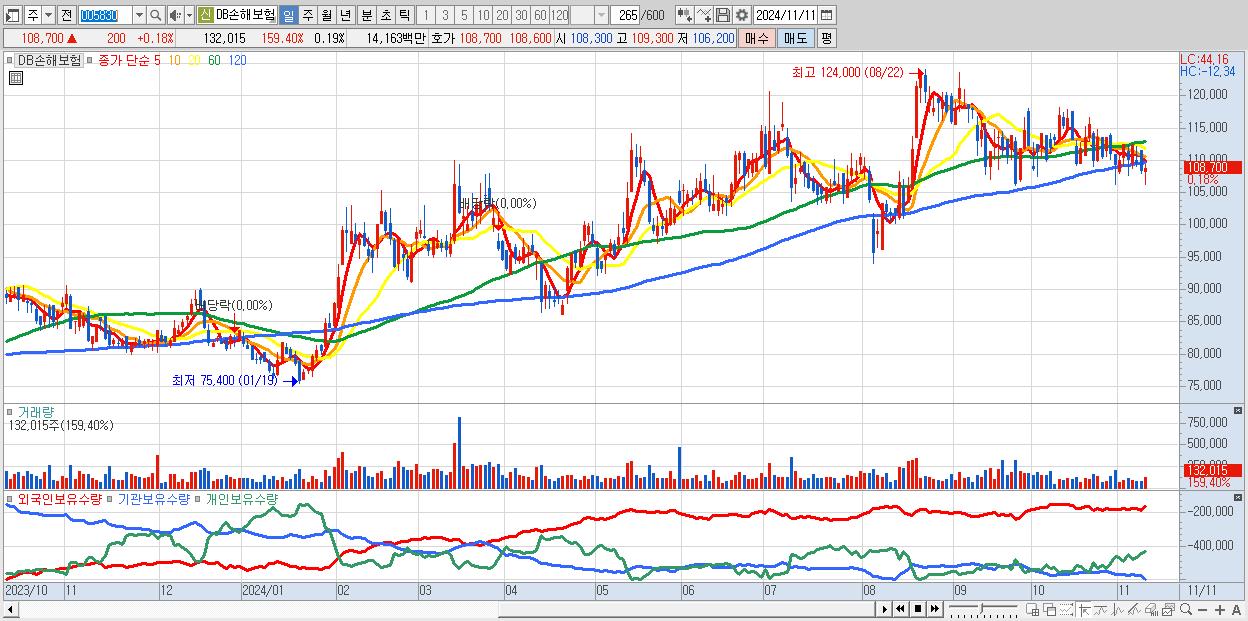
Task: Toggle the 종가 단순 moving average checkbox
Action: pyautogui.click(x=91, y=61)
